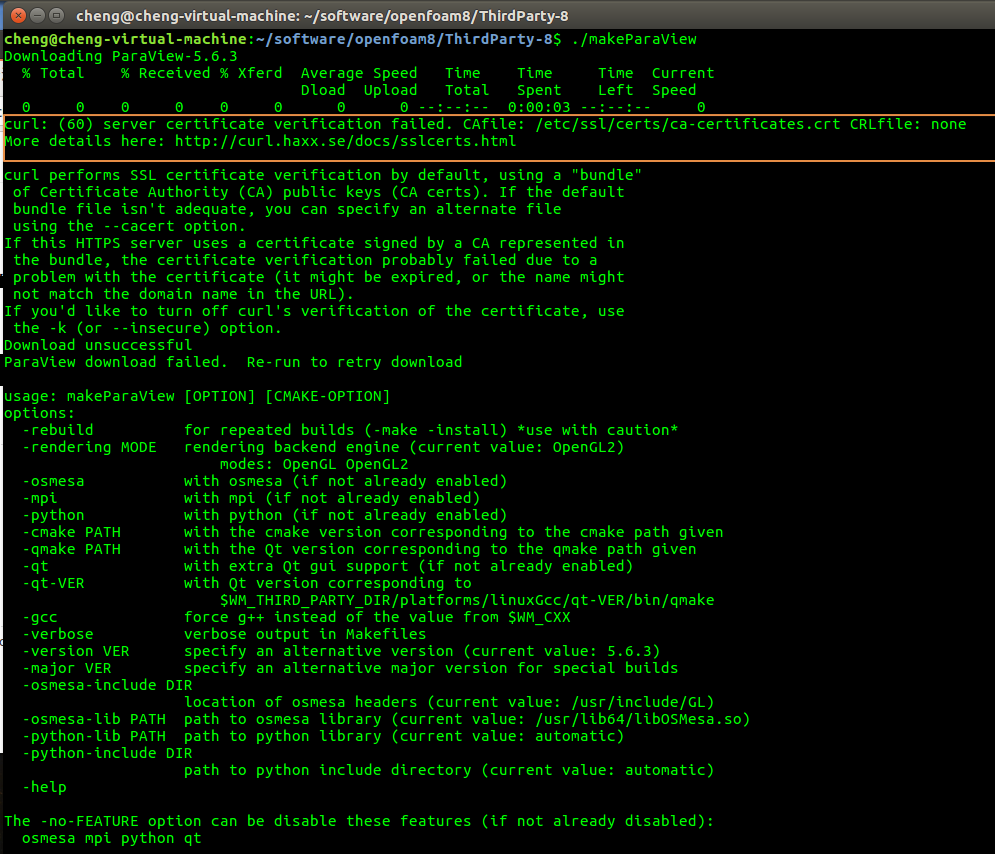This screenshot has height=854, width=995.
Task: Click the -osmesa option
Action: pos(53,482)
